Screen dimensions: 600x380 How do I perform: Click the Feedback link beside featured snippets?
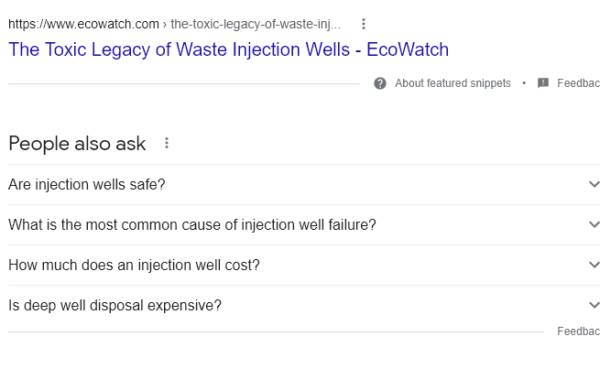coord(578,83)
